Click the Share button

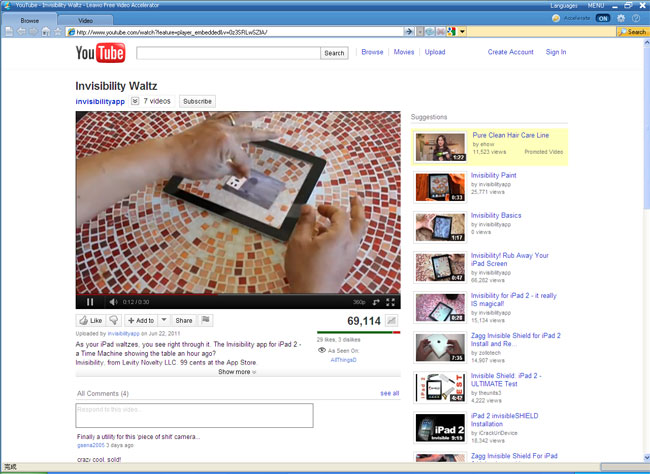click(184, 320)
